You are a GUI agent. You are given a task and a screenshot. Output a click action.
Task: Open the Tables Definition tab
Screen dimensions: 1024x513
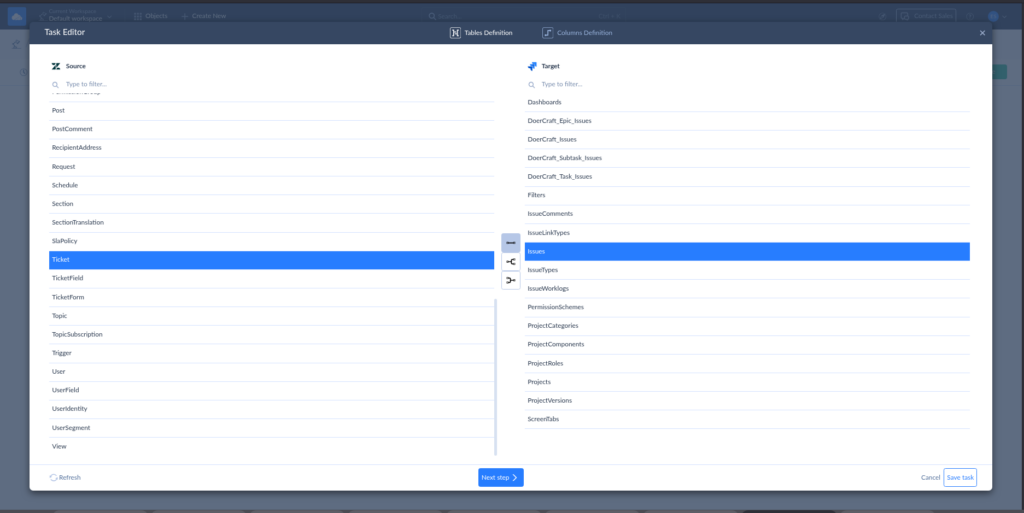[481, 33]
